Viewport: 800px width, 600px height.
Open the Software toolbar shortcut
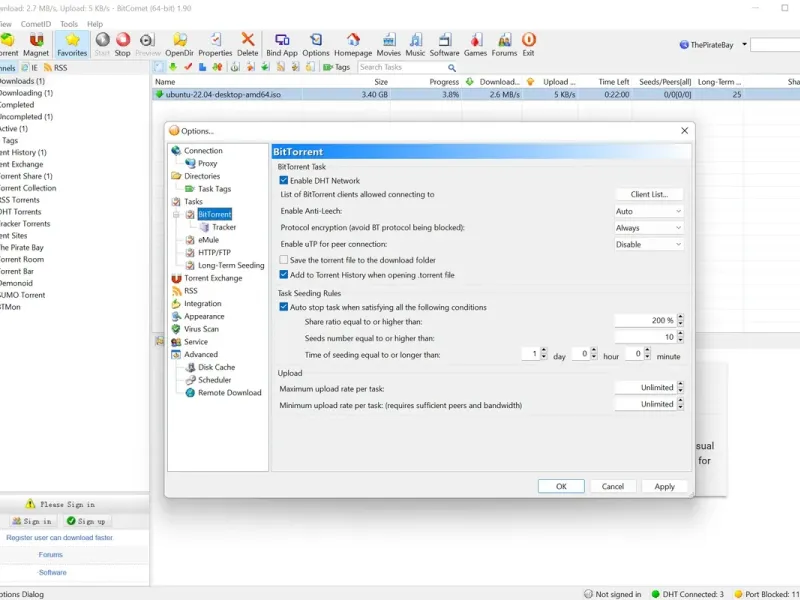444,44
